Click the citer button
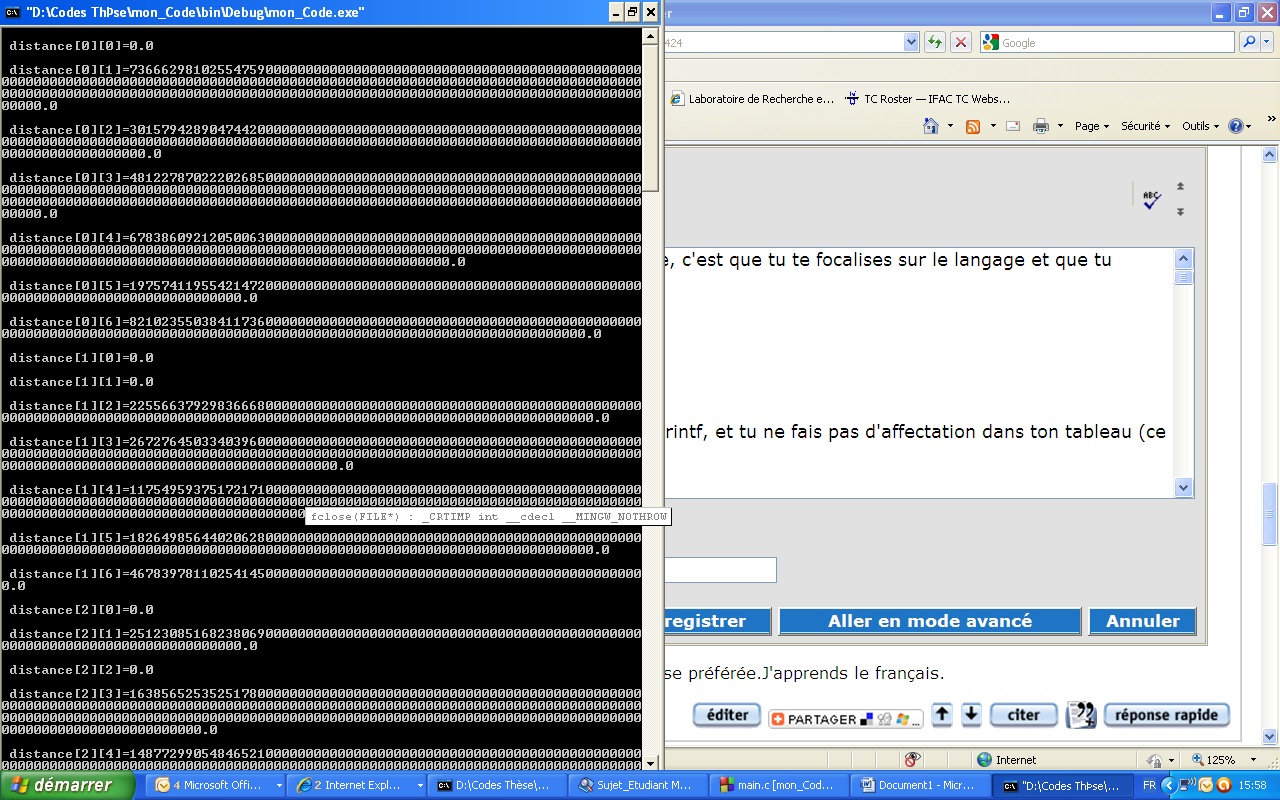Screen dimensions: 1280x800 [1024, 715]
